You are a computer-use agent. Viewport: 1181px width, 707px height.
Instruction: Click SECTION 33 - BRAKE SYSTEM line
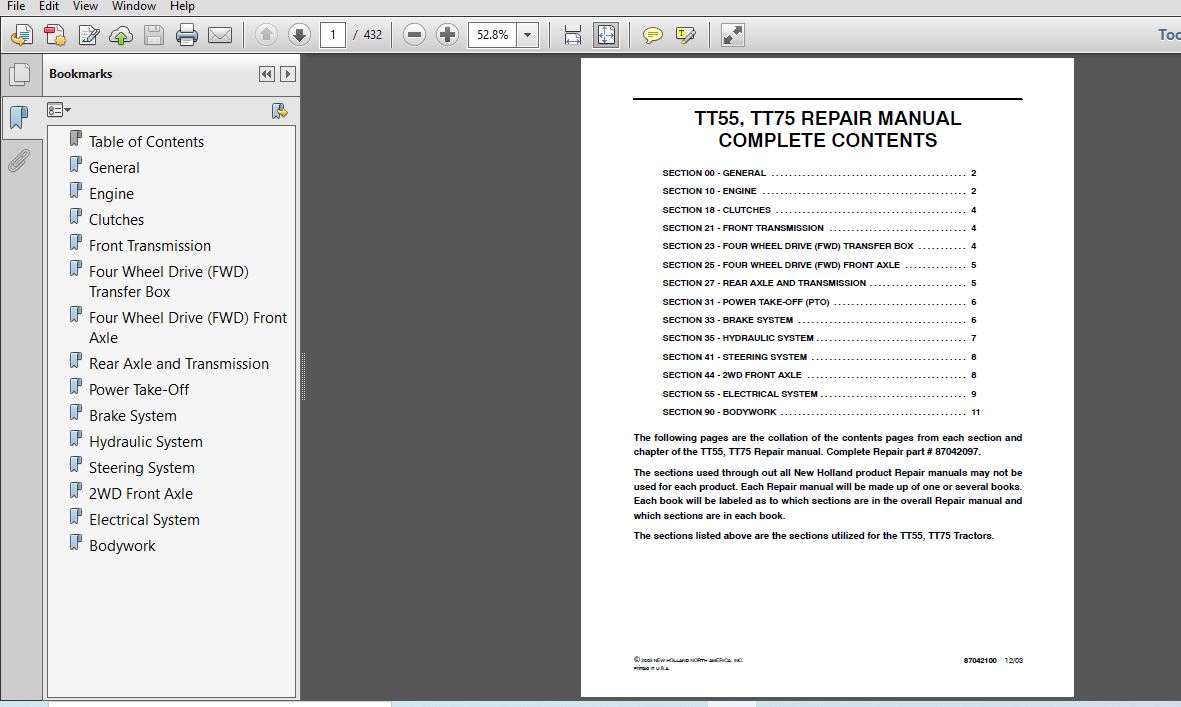(819, 320)
